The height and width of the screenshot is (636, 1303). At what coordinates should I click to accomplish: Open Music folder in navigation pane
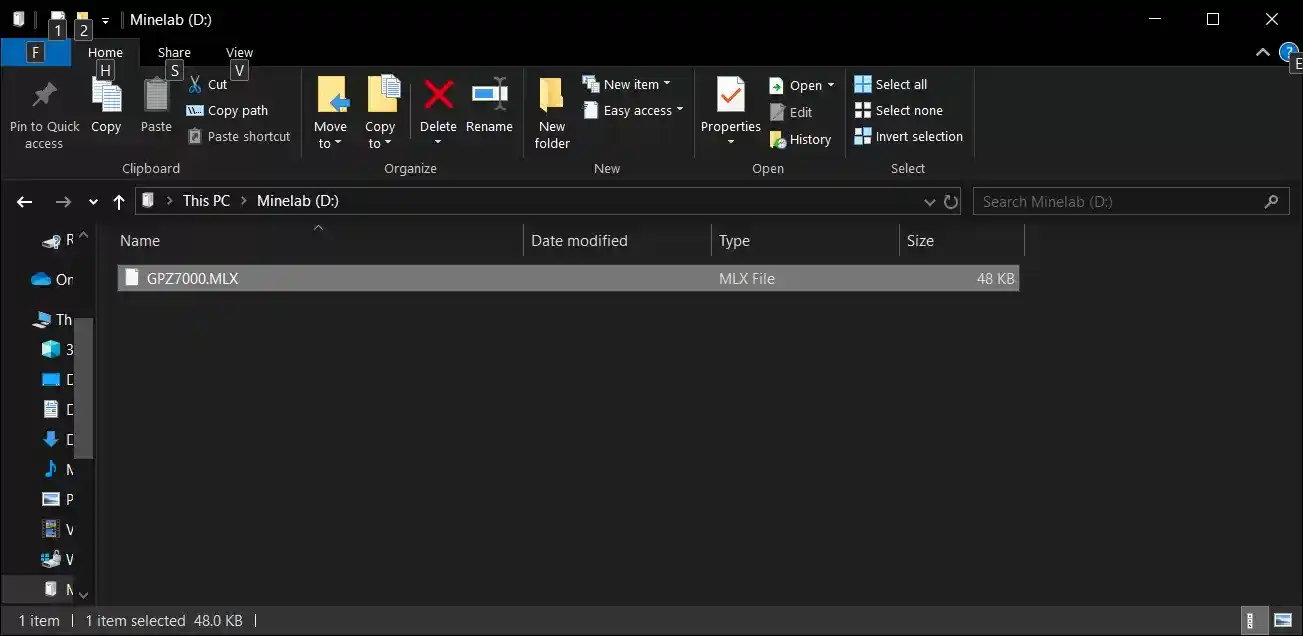coord(56,469)
